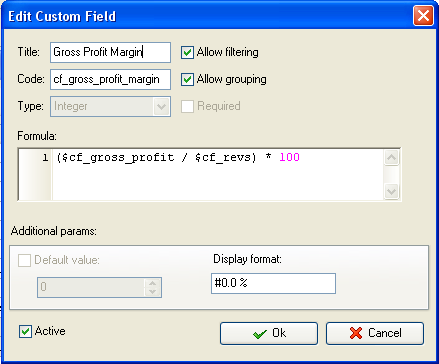This screenshot has height=364, width=439.
Task: Click the green checkmark icon on Ok
Action: click(x=260, y=333)
